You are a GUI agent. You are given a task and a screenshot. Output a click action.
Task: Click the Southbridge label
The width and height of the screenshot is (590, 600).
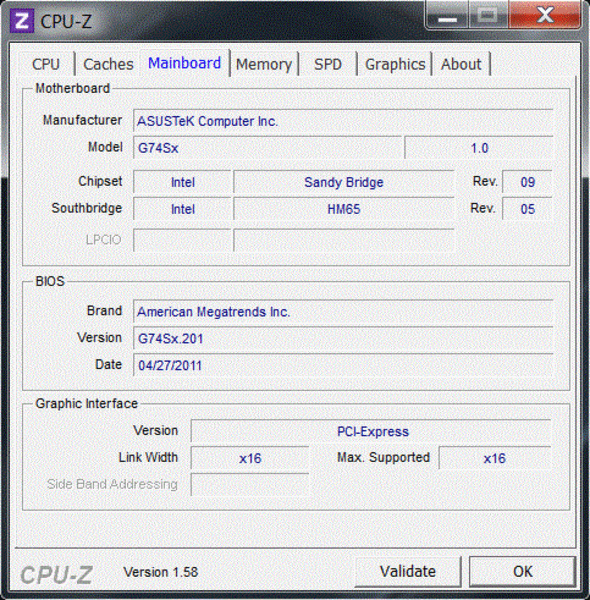(x=87, y=208)
